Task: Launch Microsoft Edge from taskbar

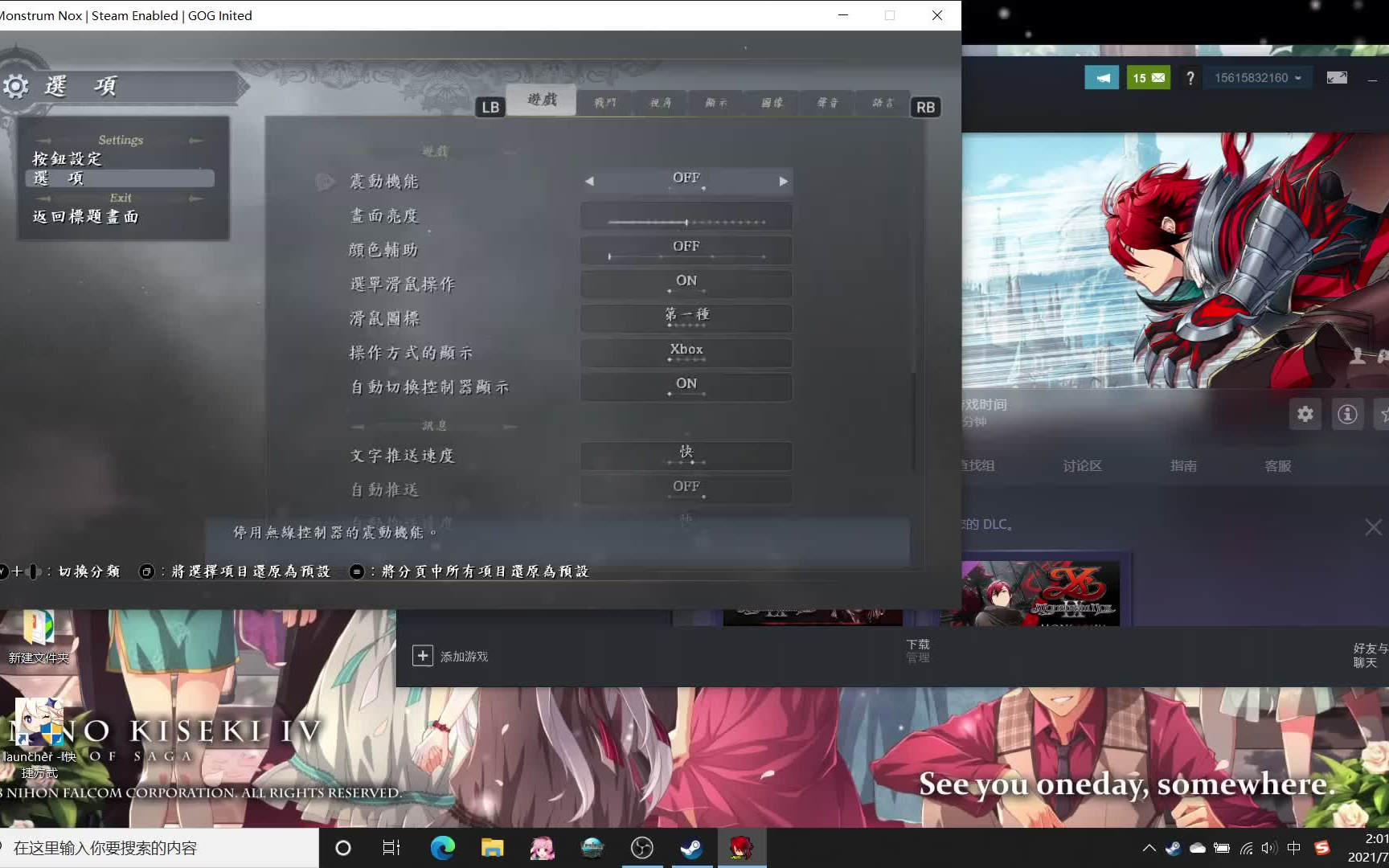Action: pos(442,848)
